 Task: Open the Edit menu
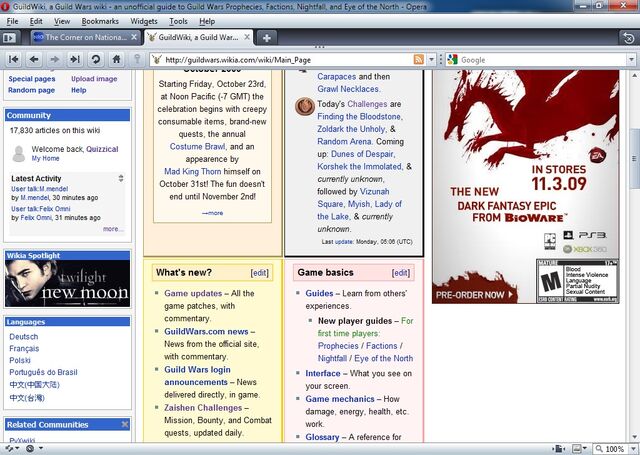tap(36, 21)
